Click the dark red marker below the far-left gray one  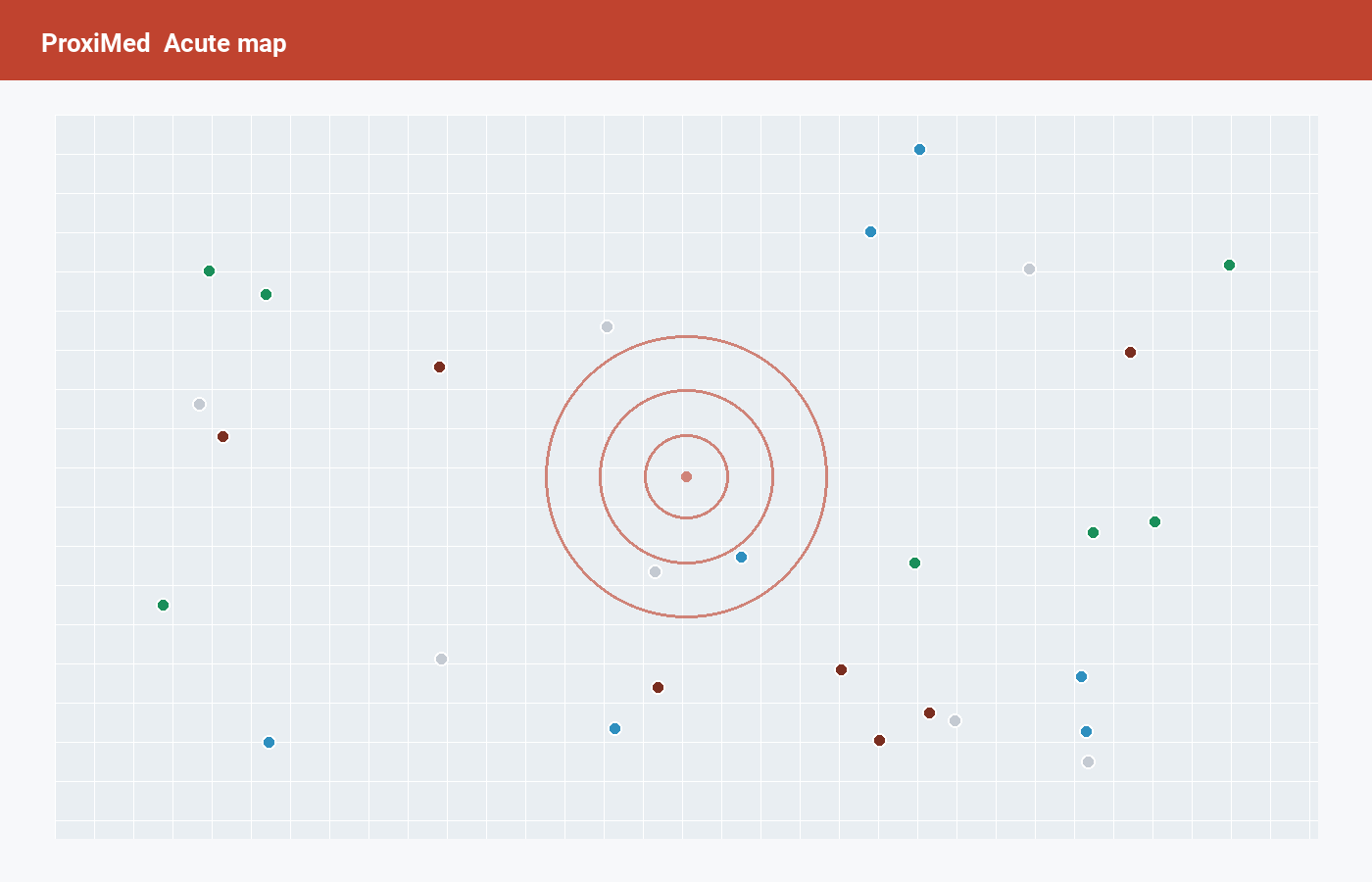click(222, 436)
